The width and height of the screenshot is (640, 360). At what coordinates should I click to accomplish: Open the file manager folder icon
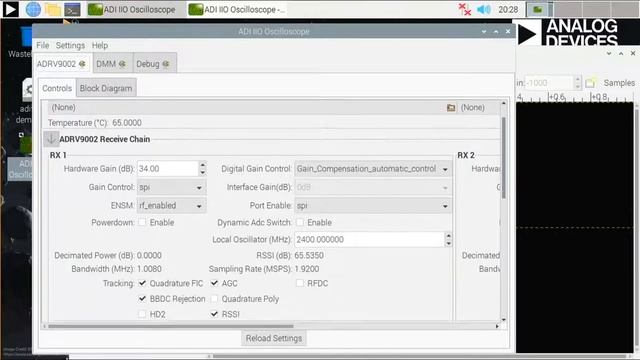[53, 9]
